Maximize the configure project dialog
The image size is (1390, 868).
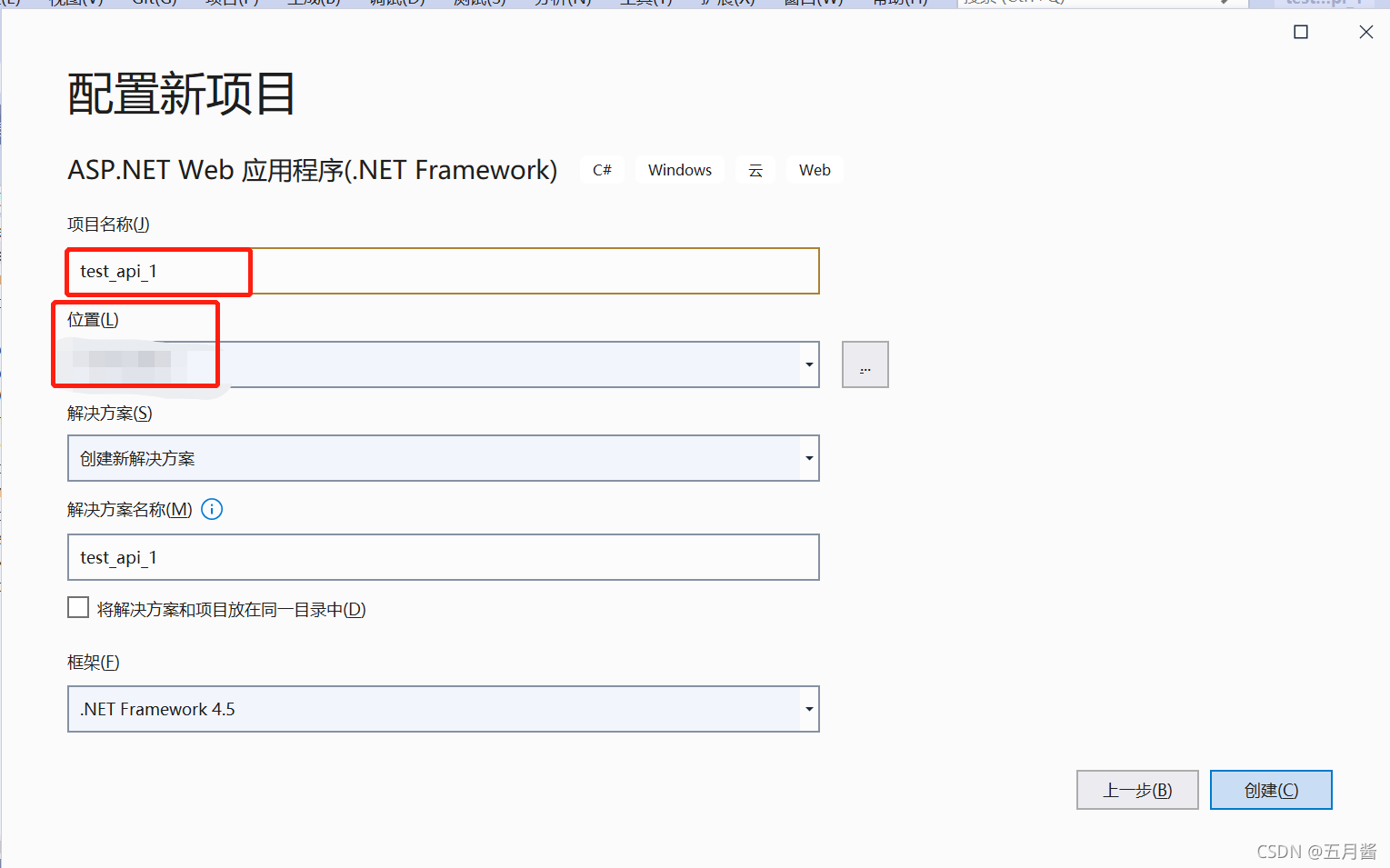1301,32
